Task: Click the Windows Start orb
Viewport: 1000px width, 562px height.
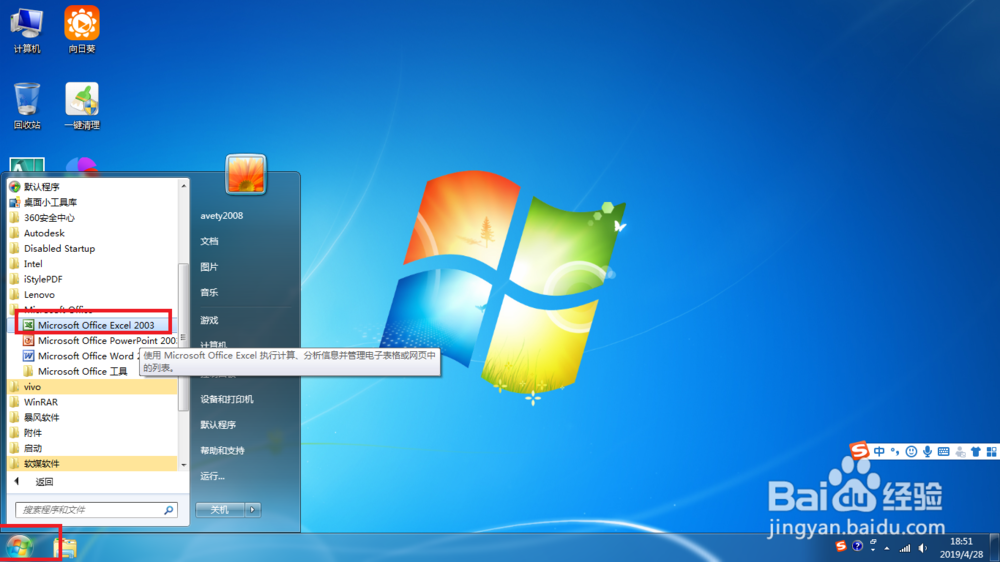Action: [20, 547]
